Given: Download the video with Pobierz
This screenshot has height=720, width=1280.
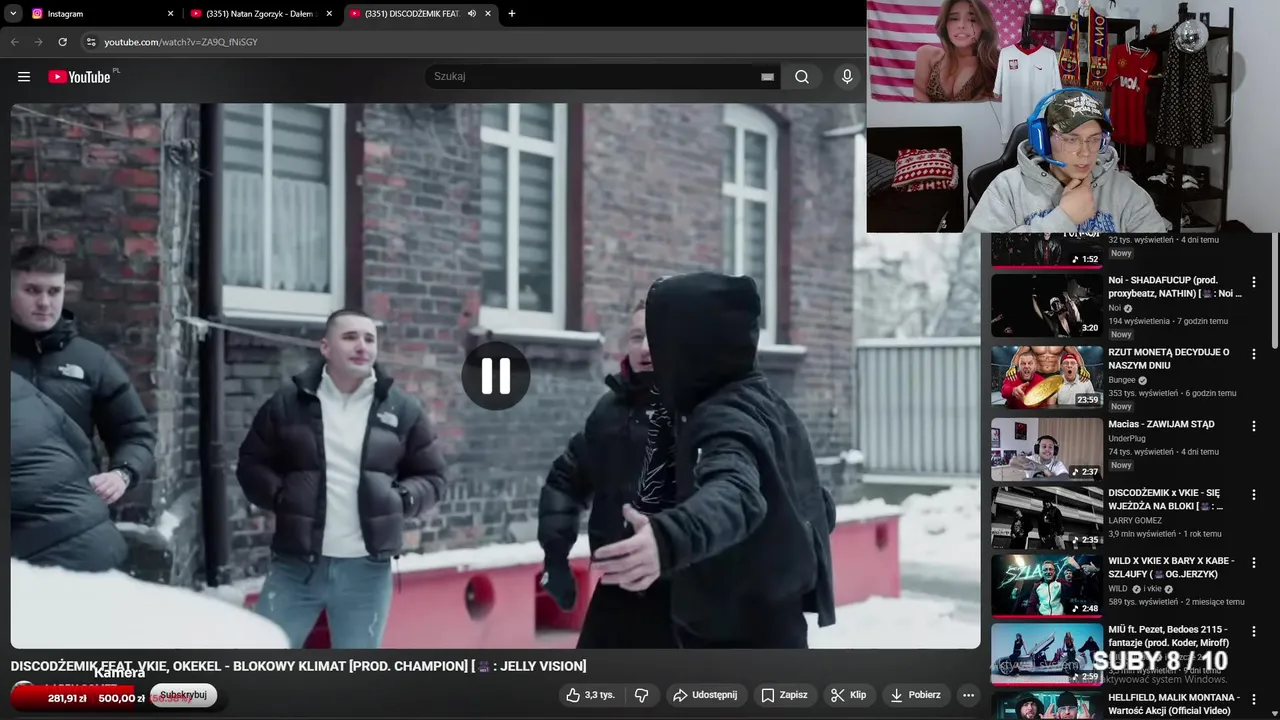Looking at the screenshot, I should click(x=915, y=695).
